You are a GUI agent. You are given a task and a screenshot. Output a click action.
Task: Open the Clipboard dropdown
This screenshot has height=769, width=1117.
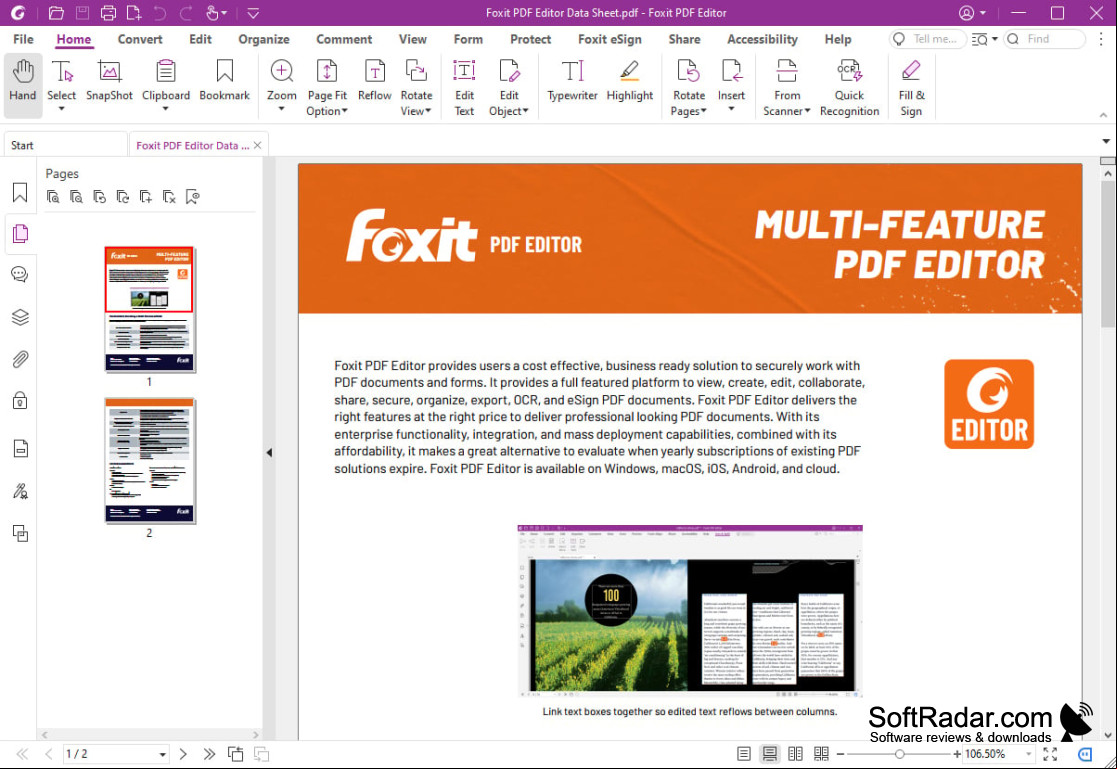tap(165, 109)
